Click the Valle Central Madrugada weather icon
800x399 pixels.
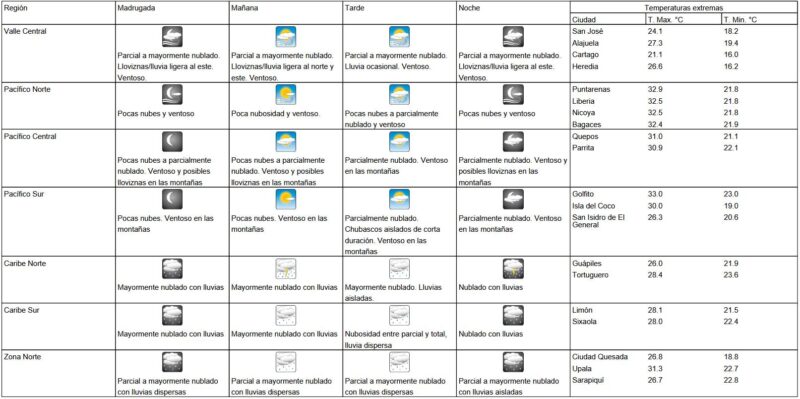(172, 37)
